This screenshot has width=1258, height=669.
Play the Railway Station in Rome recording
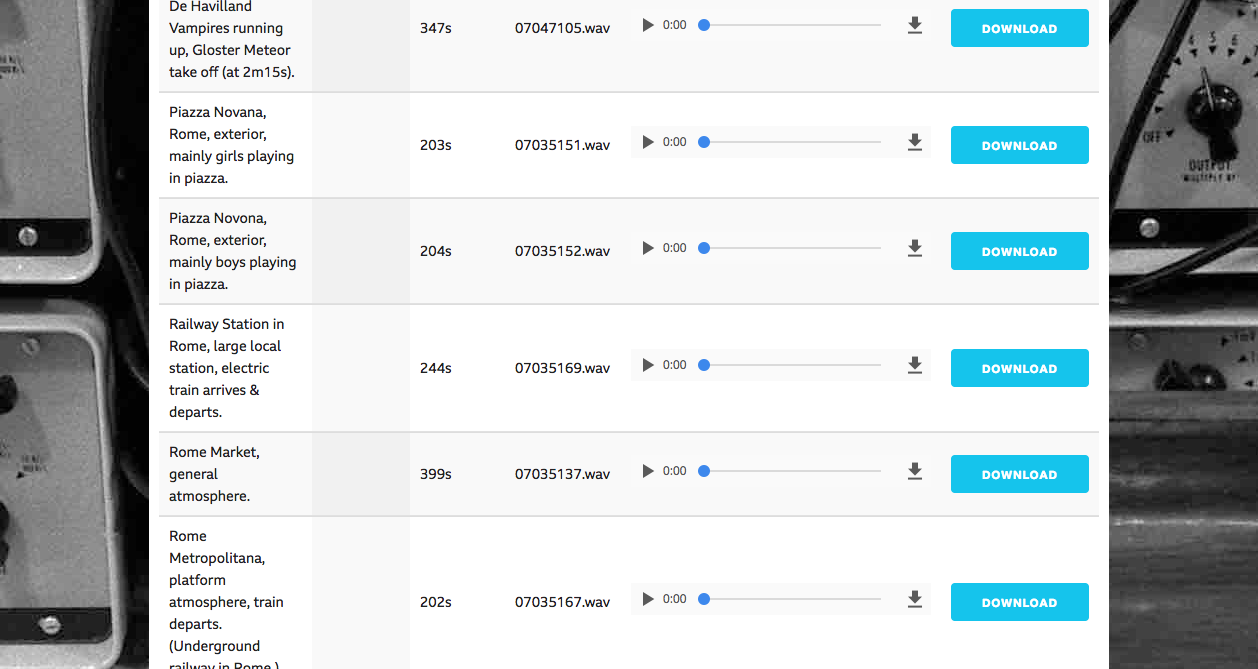(x=648, y=365)
